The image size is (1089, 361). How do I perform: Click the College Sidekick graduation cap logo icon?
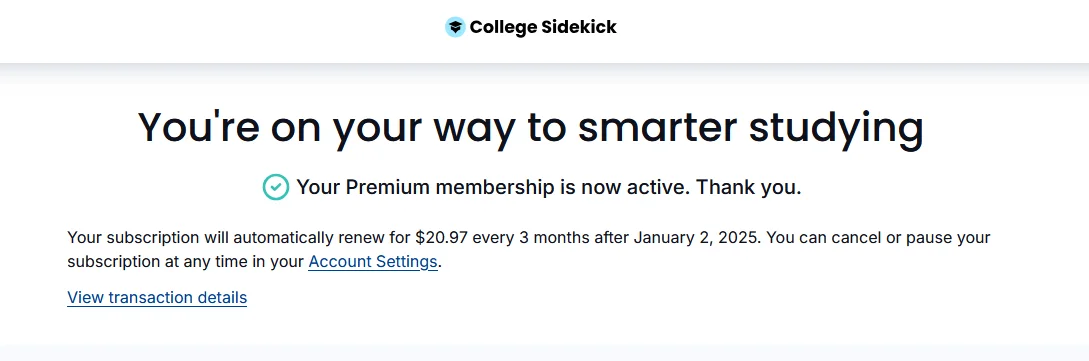point(455,27)
